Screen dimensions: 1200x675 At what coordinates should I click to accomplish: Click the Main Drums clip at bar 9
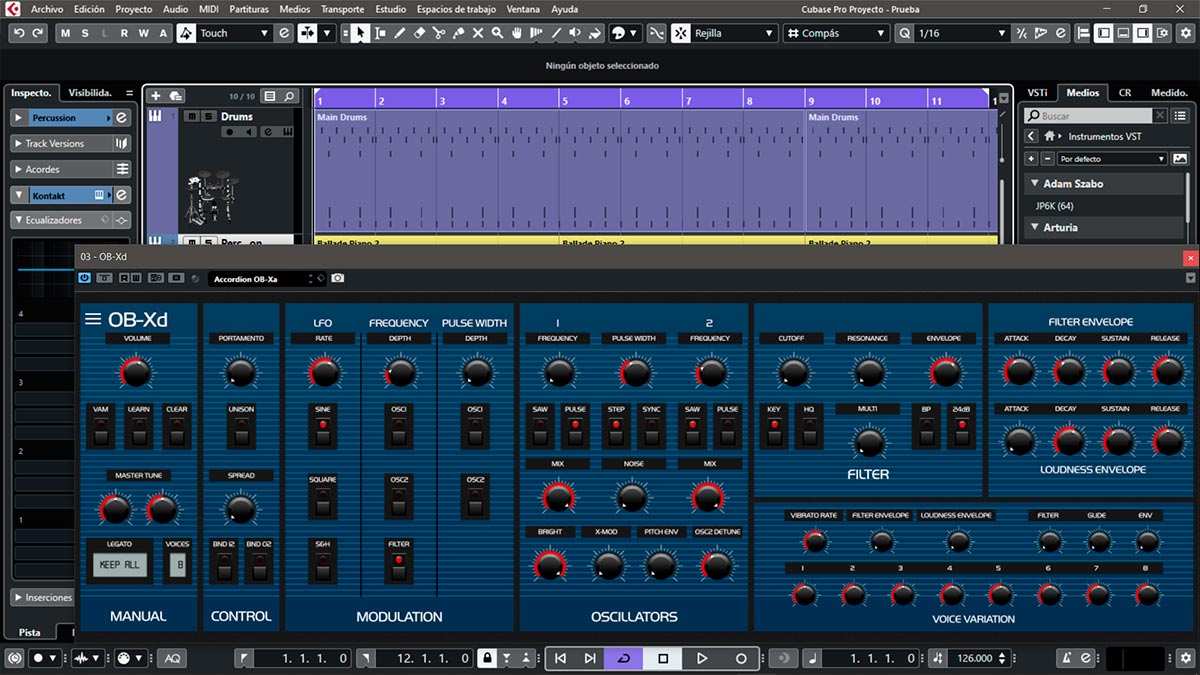tap(900, 170)
